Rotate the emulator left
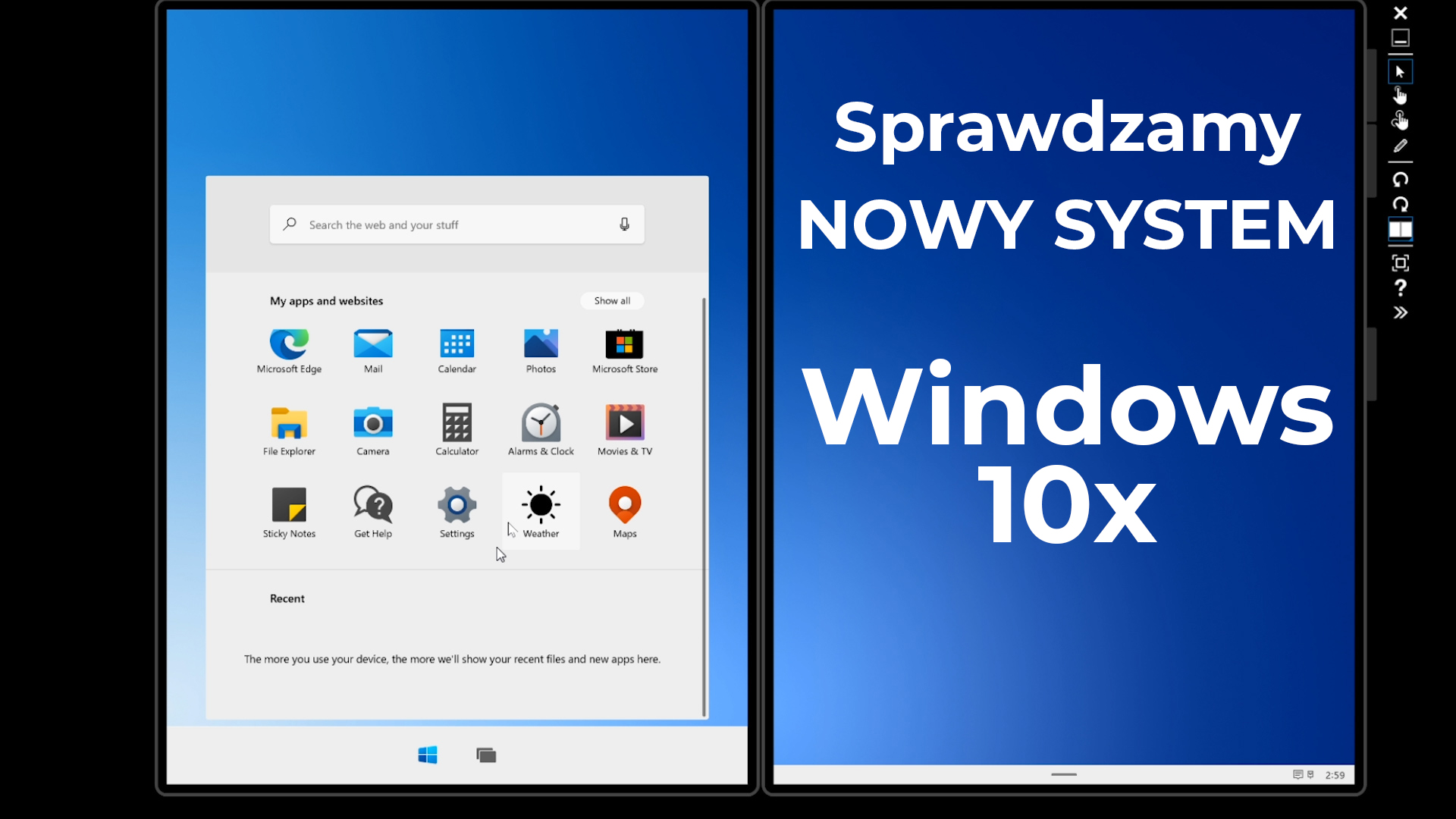The height and width of the screenshot is (819, 1456). [1400, 180]
